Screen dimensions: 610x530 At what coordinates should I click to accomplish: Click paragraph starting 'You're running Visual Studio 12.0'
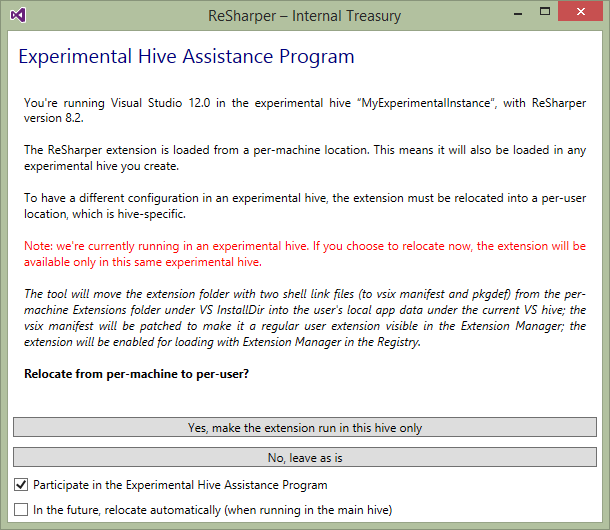pyautogui.click(x=305, y=110)
